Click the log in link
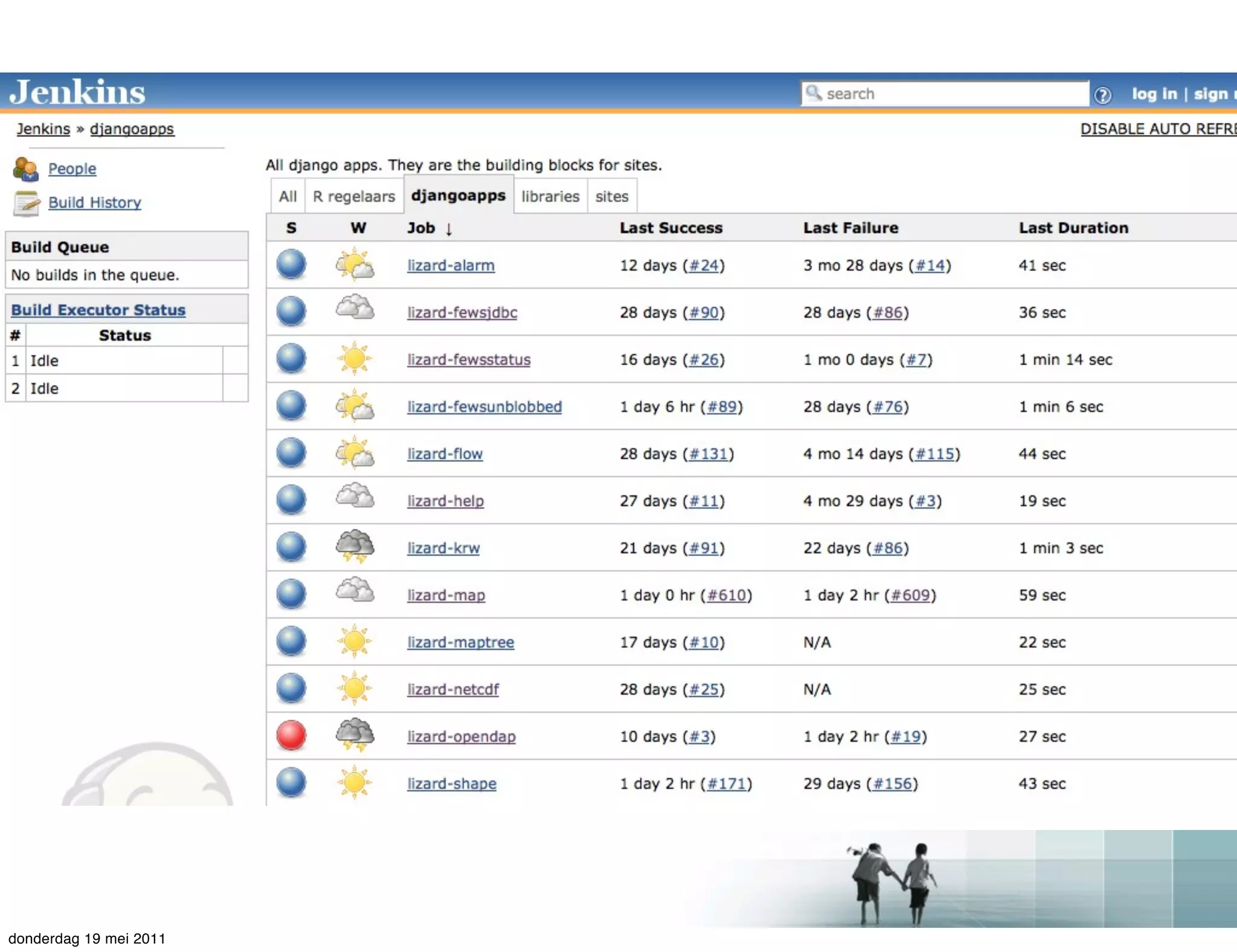Screen dimensions: 1237x952 (x=1154, y=94)
